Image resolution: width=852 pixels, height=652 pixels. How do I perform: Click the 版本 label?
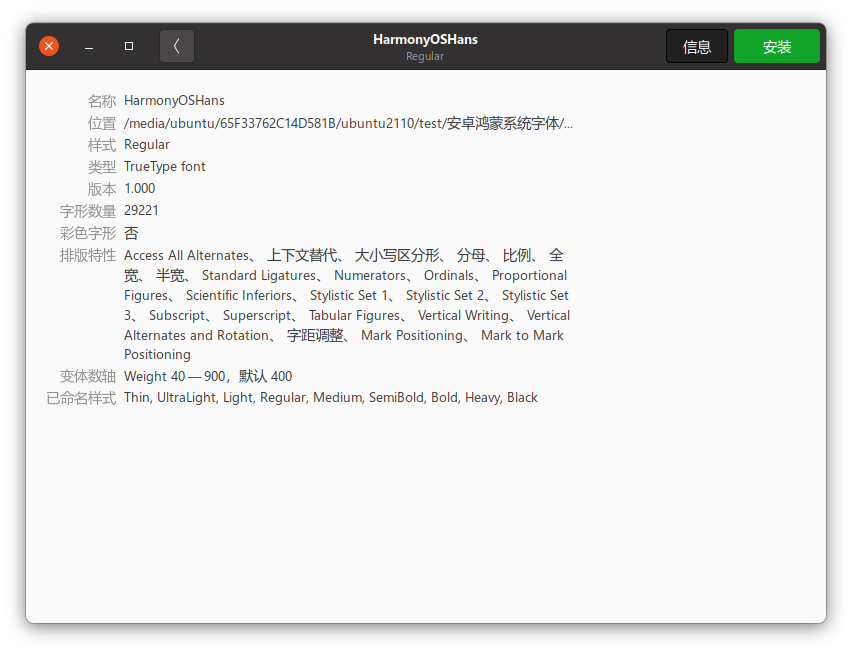point(102,189)
